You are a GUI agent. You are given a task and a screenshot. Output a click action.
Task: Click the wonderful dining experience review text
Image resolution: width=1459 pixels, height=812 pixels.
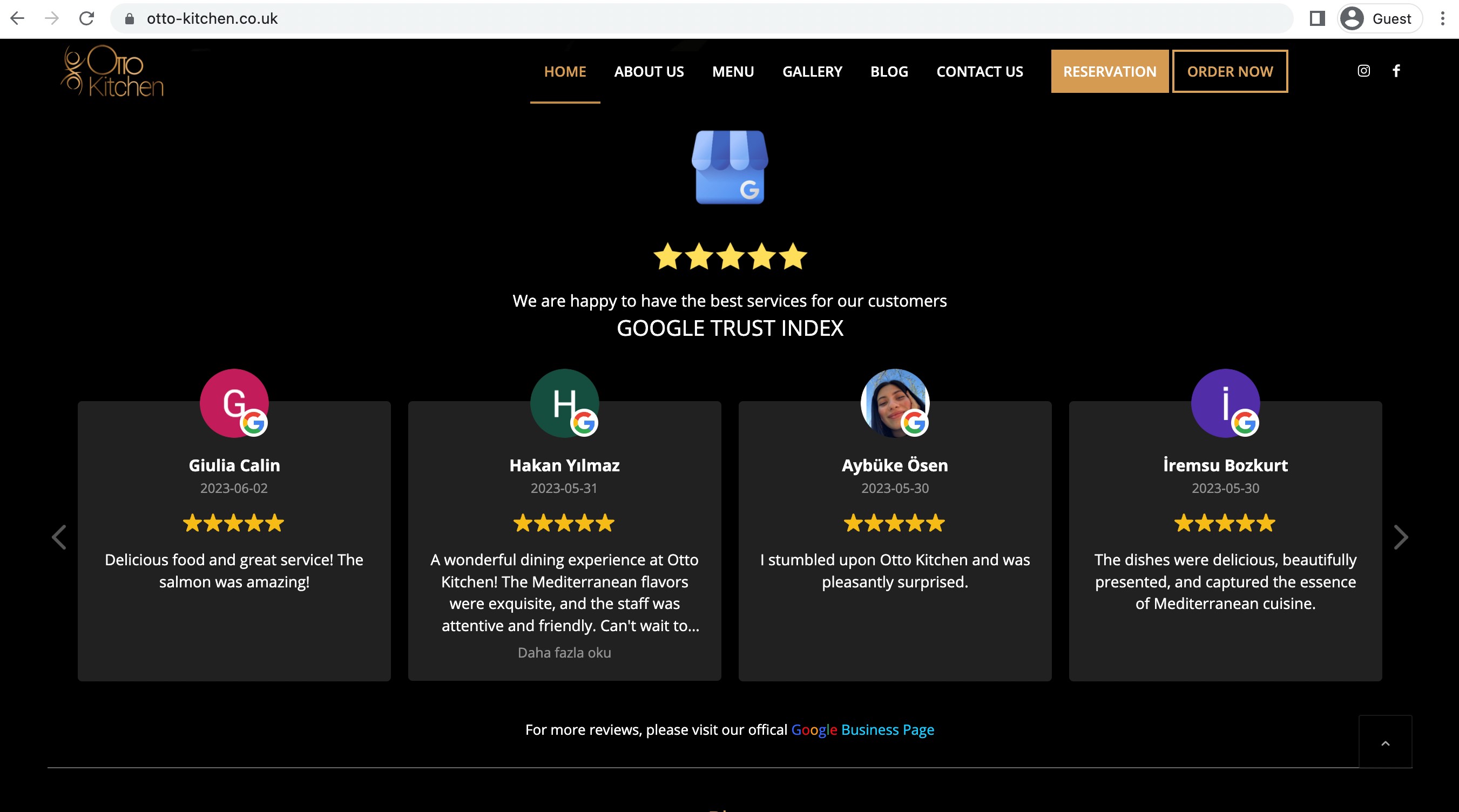point(564,592)
